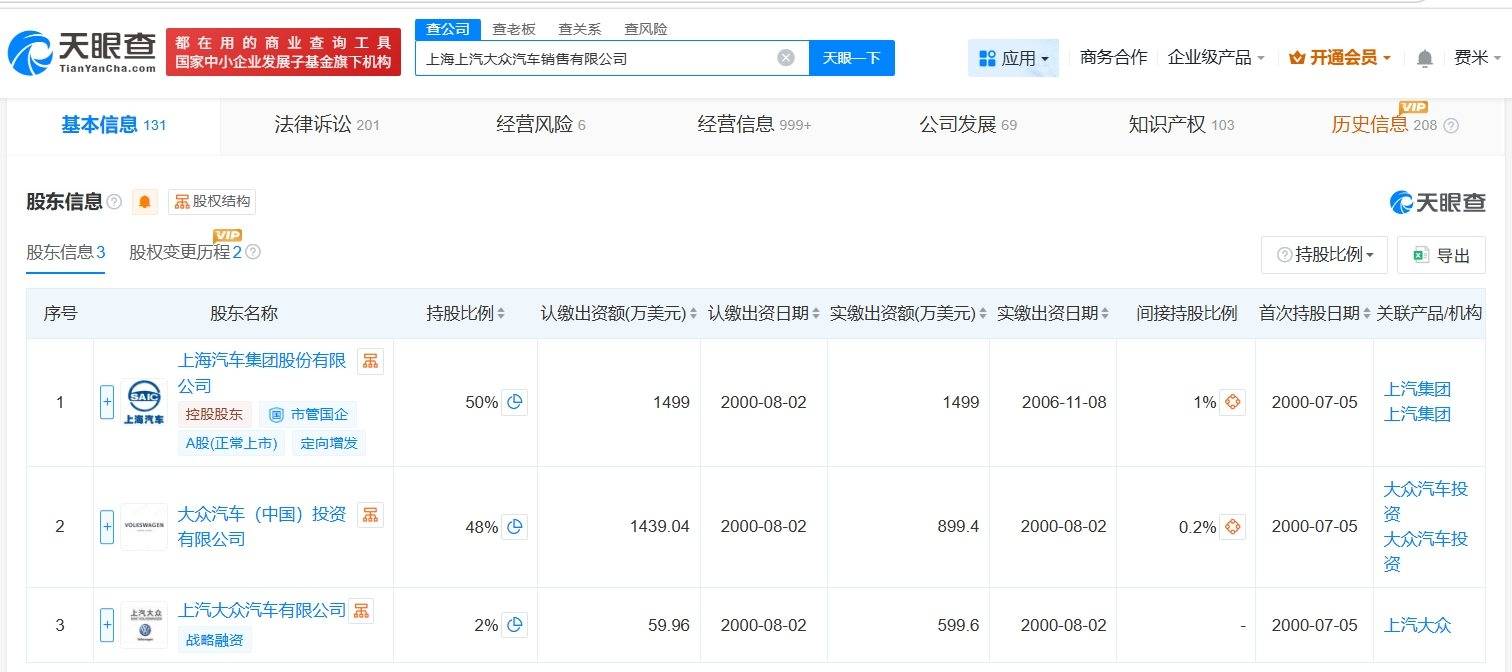
Task: Click the 控股股东 tag
Action: (x=215, y=414)
